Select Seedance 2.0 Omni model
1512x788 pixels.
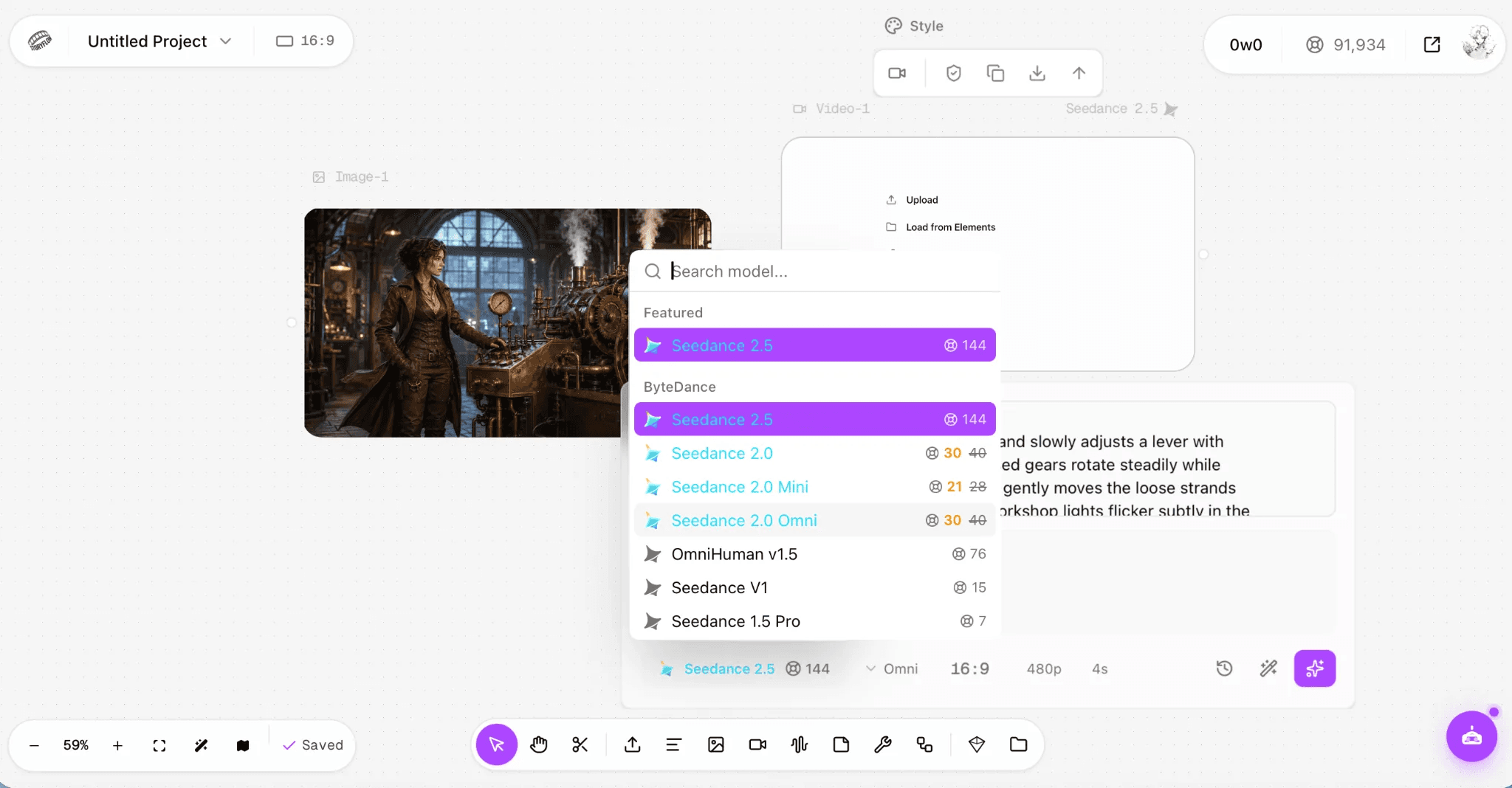(815, 520)
